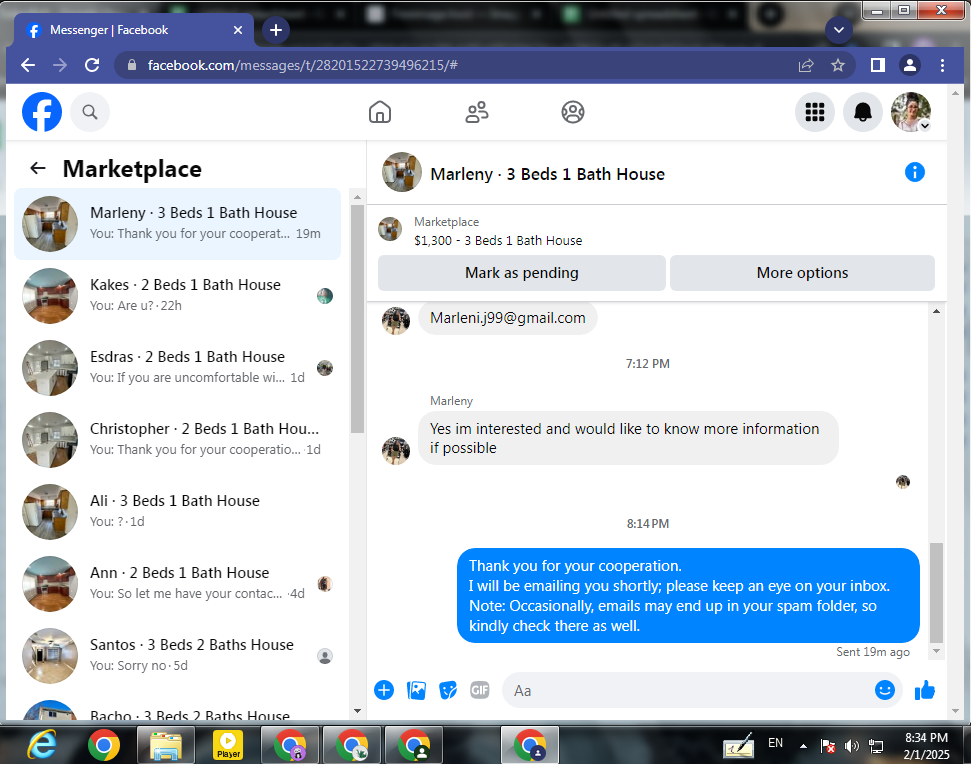Viewport: 971px width, 764px height.
Task: Choose a GIF icon
Action: click(x=480, y=690)
